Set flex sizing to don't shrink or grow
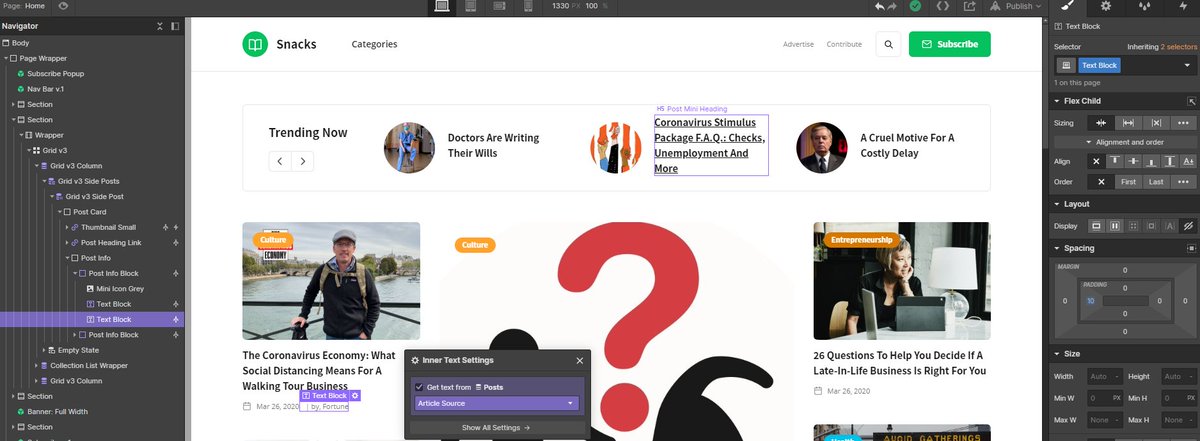Viewport: 1200px width, 441px height. coord(1155,122)
